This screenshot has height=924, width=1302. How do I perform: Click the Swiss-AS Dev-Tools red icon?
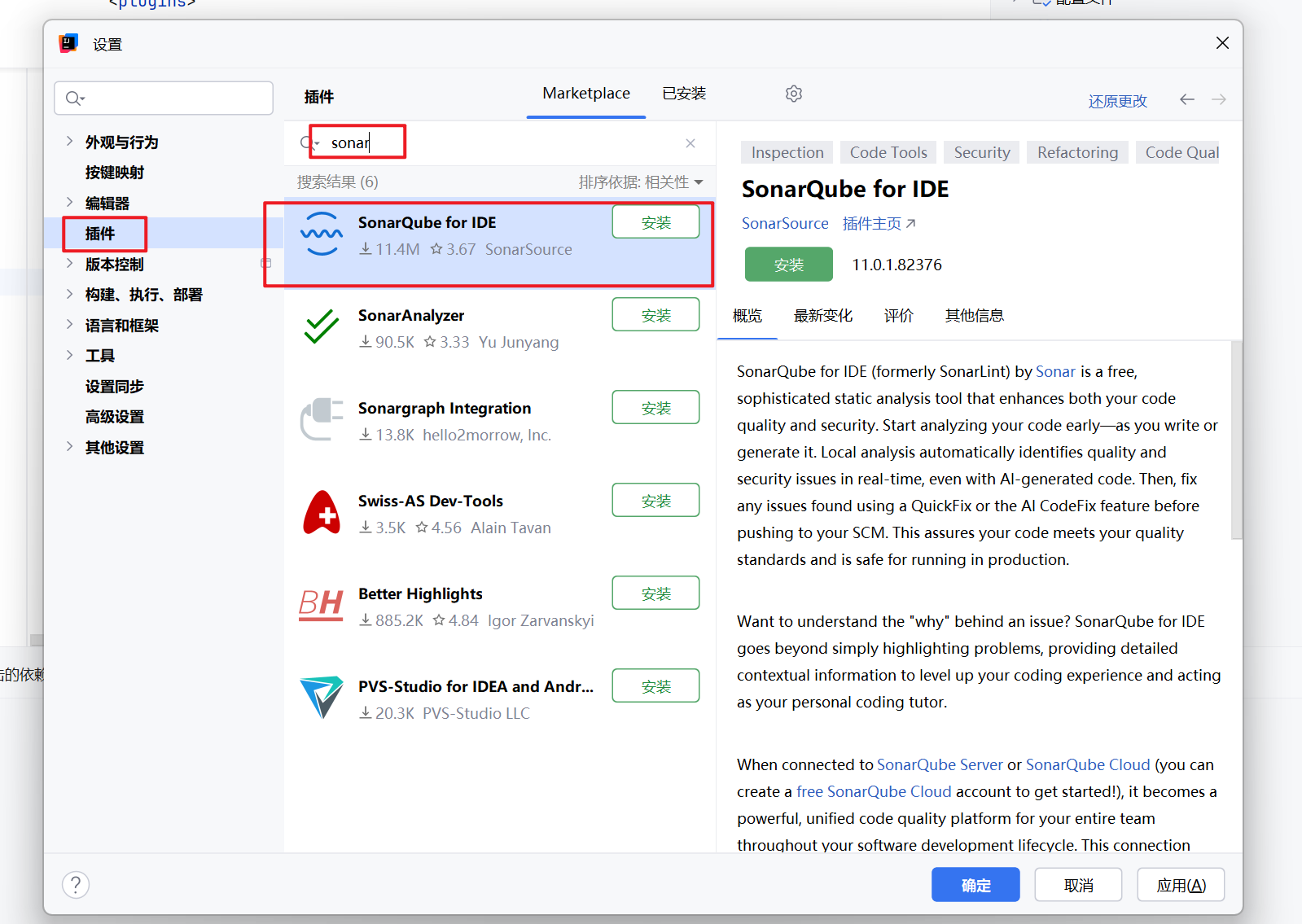(x=322, y=512)
